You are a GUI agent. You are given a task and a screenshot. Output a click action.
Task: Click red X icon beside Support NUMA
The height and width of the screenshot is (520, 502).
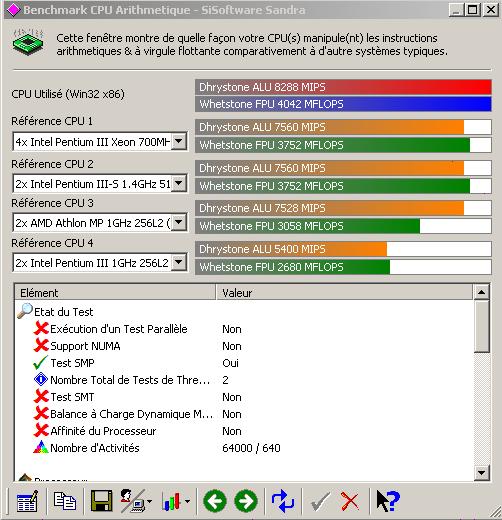click(41, 345)
